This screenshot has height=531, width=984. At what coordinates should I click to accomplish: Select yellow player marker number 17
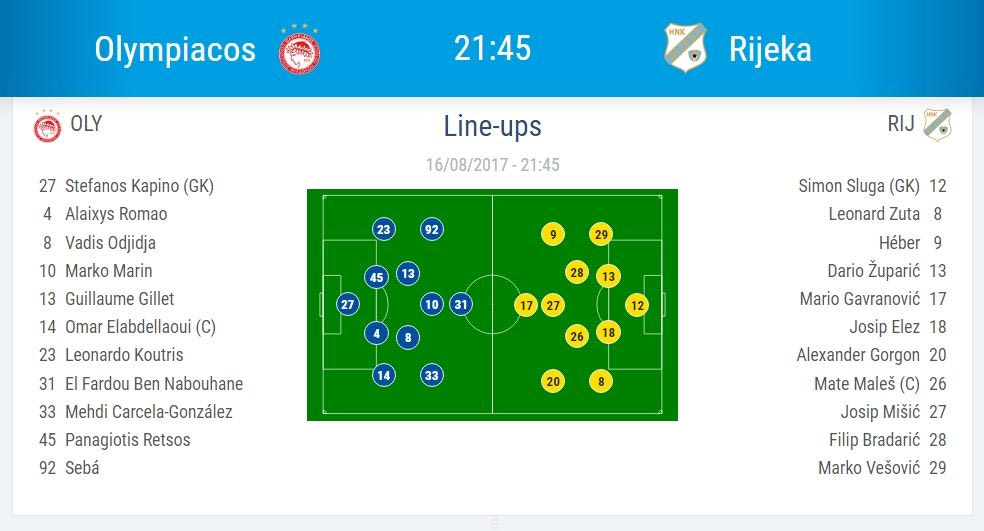(x=526, y=305)
